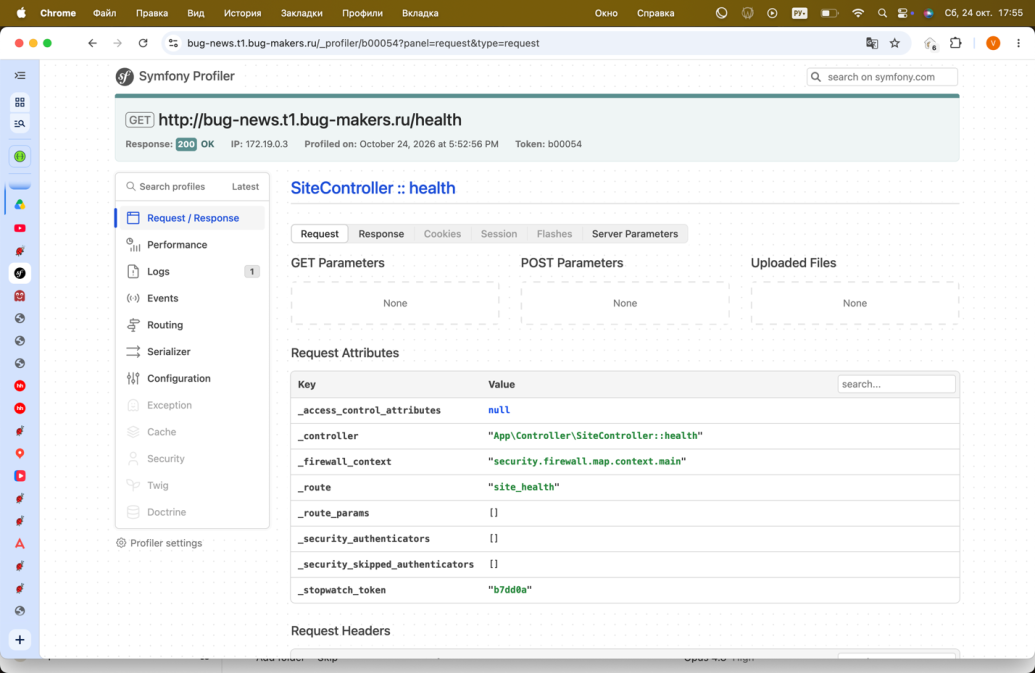The height and width of the screenshot is (673, 1035).
Task: Open the Закладки menu
Action: point(302,13)
